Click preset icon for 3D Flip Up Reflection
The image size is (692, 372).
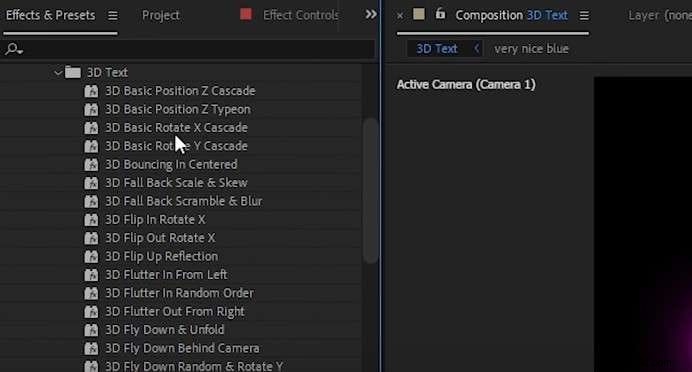point(91,257)
